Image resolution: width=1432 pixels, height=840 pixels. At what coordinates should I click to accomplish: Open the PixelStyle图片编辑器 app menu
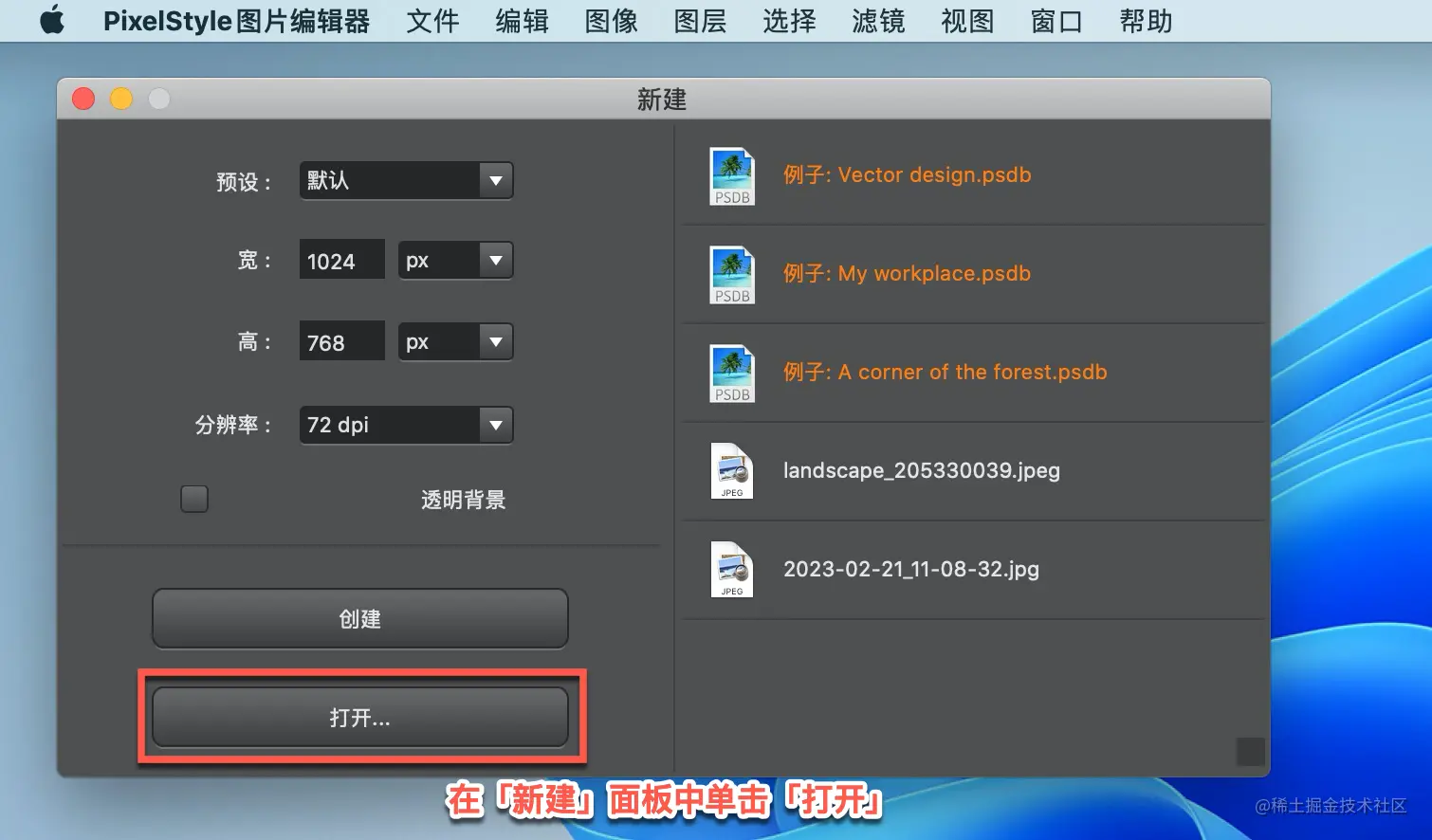[236, 21]
